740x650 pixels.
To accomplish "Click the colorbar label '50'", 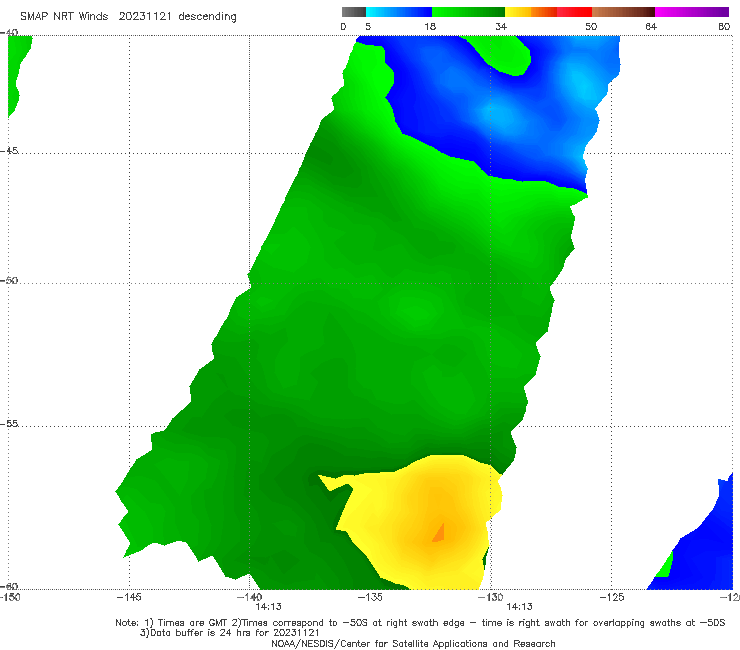I will pos(591,27).
